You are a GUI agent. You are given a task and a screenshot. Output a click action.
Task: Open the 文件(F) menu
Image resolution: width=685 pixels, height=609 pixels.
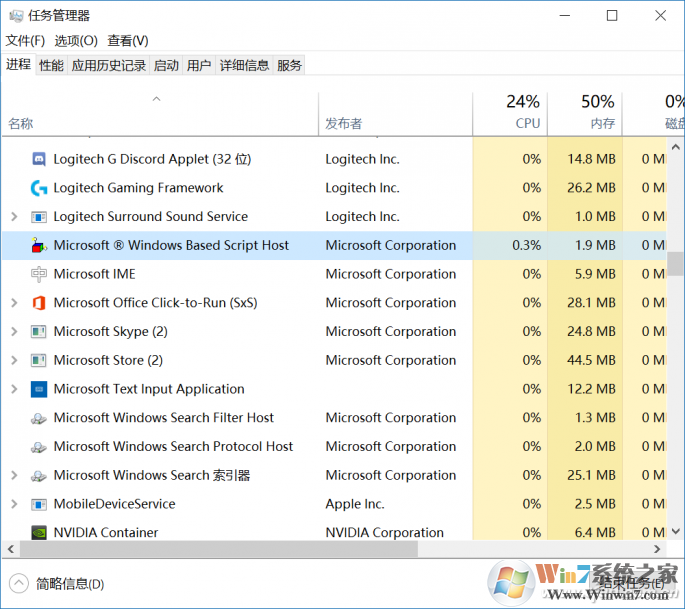pos(25,41)
